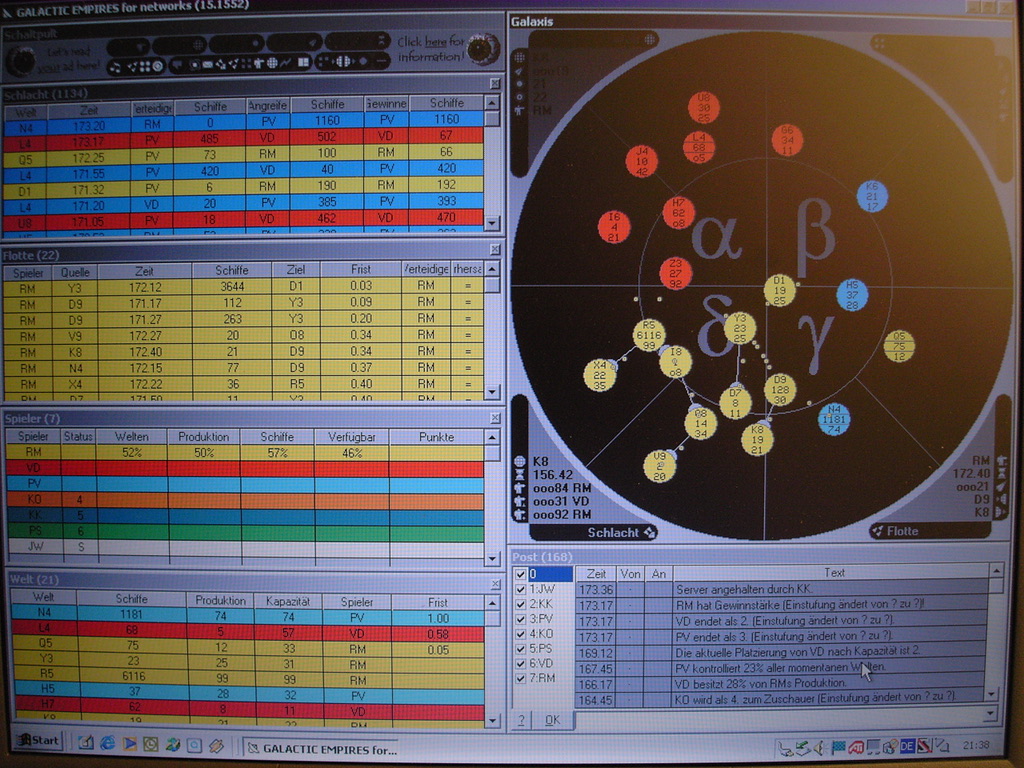Click the DE language indicator in tray
1024x768 pixels.
coord(908,746)
